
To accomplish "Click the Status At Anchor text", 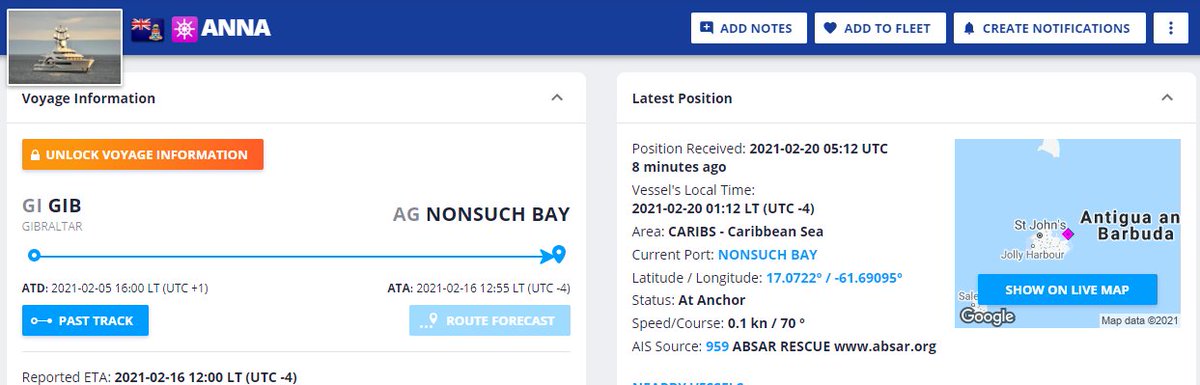I will (711, 301).
